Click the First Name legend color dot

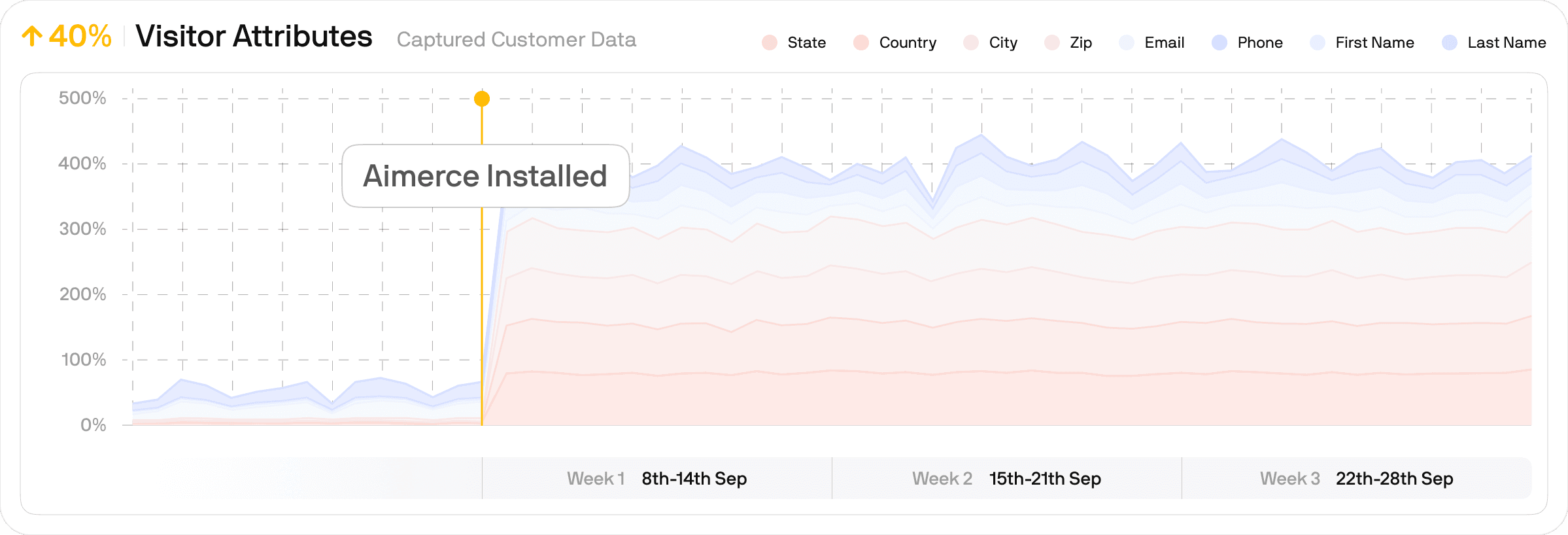click(x=1318, y=43)
